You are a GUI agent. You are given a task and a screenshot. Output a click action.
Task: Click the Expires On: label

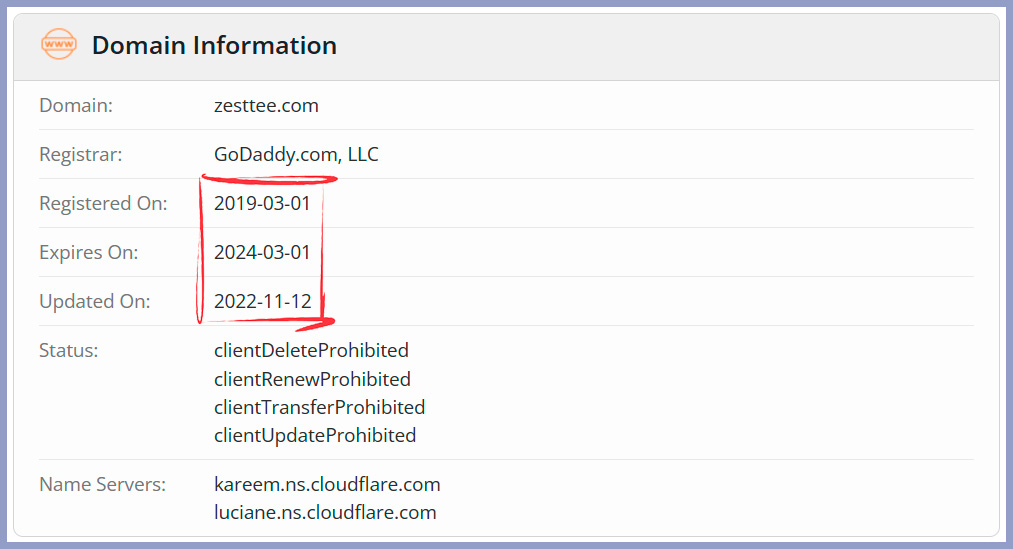(89, 253)
